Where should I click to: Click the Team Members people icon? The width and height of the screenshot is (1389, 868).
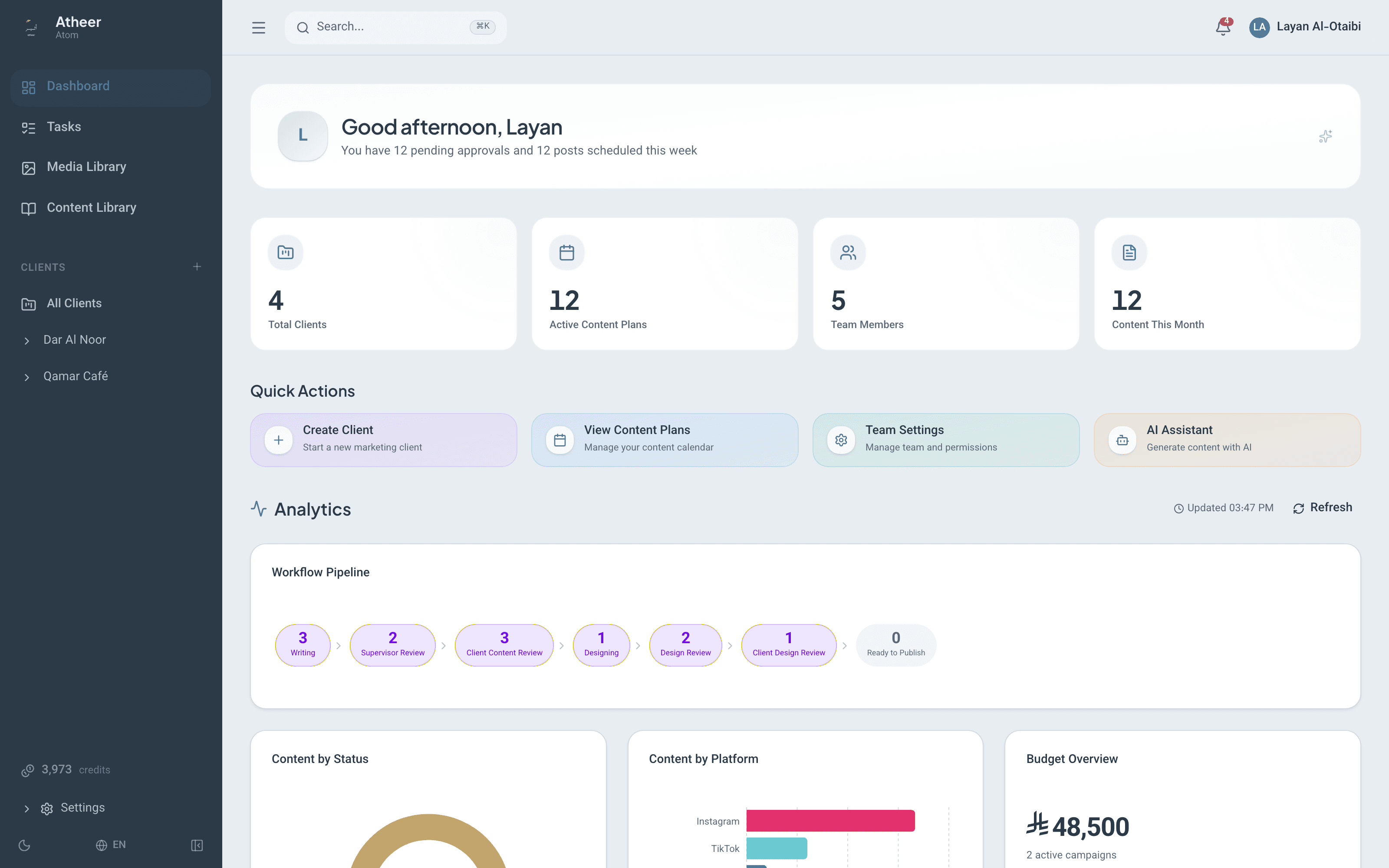click(x=848, y=253)
